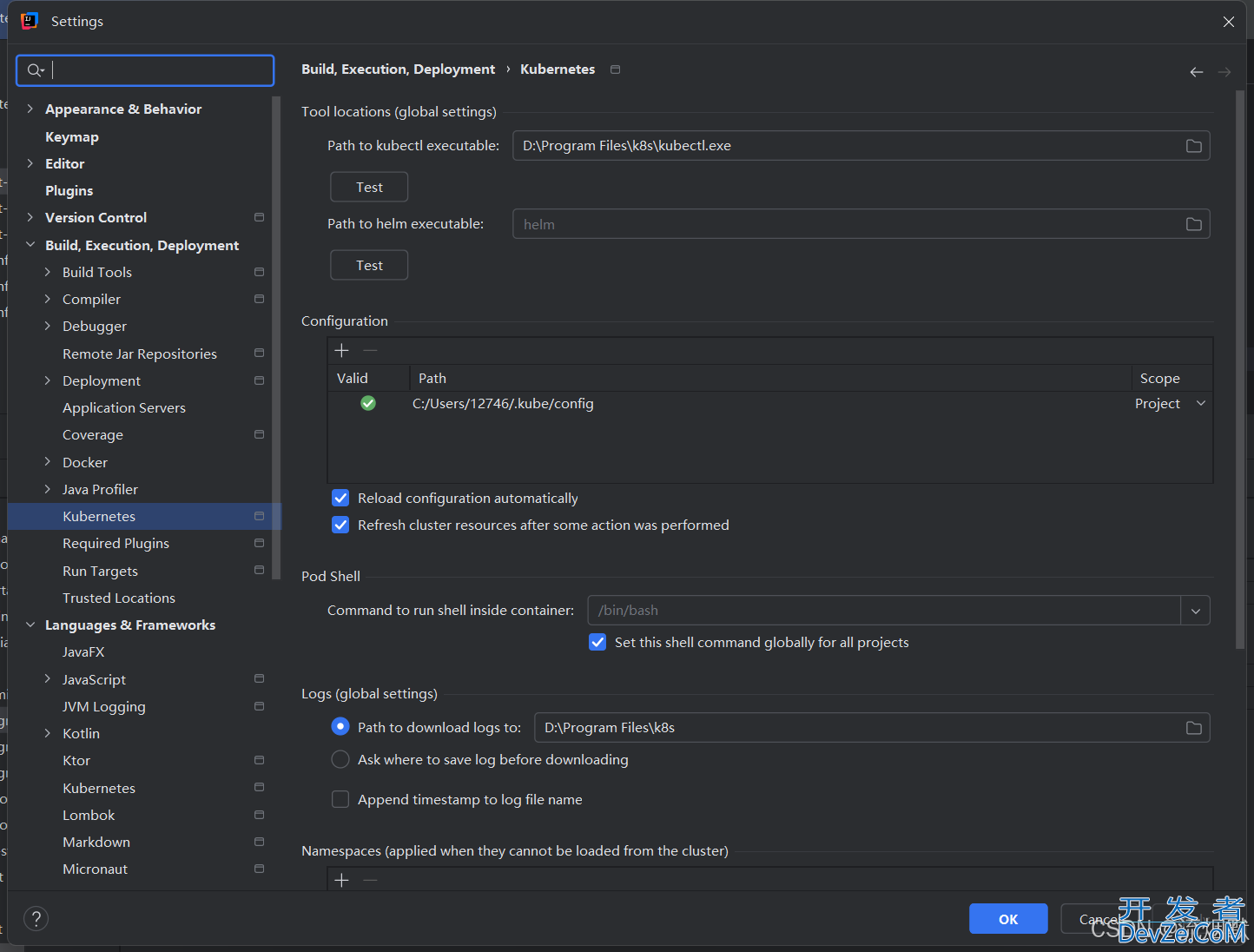Select Application Servers in the tree

pos(124,407)
